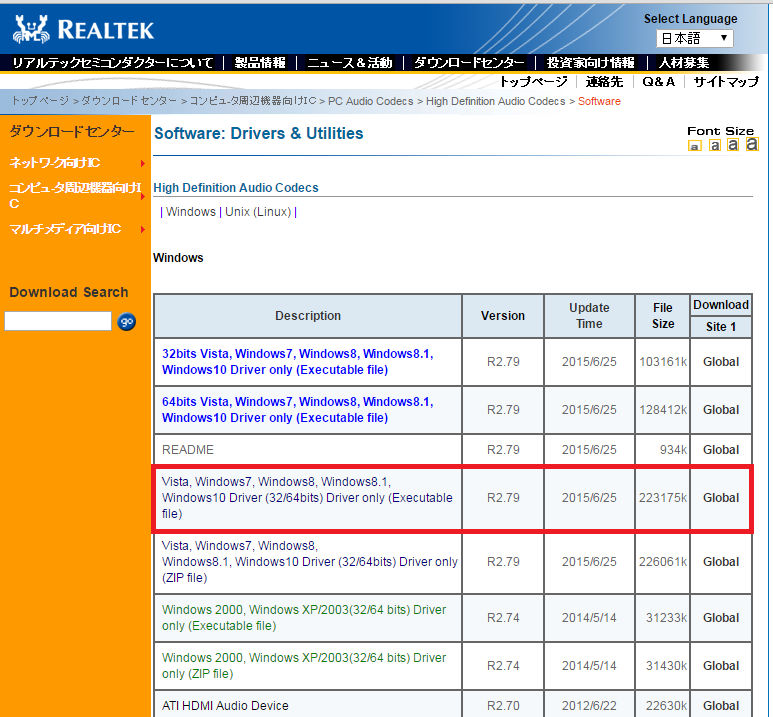The width and height of the screenshot is (773, 717).
Task: Click File Size column header
Action: tap(663, 316)
